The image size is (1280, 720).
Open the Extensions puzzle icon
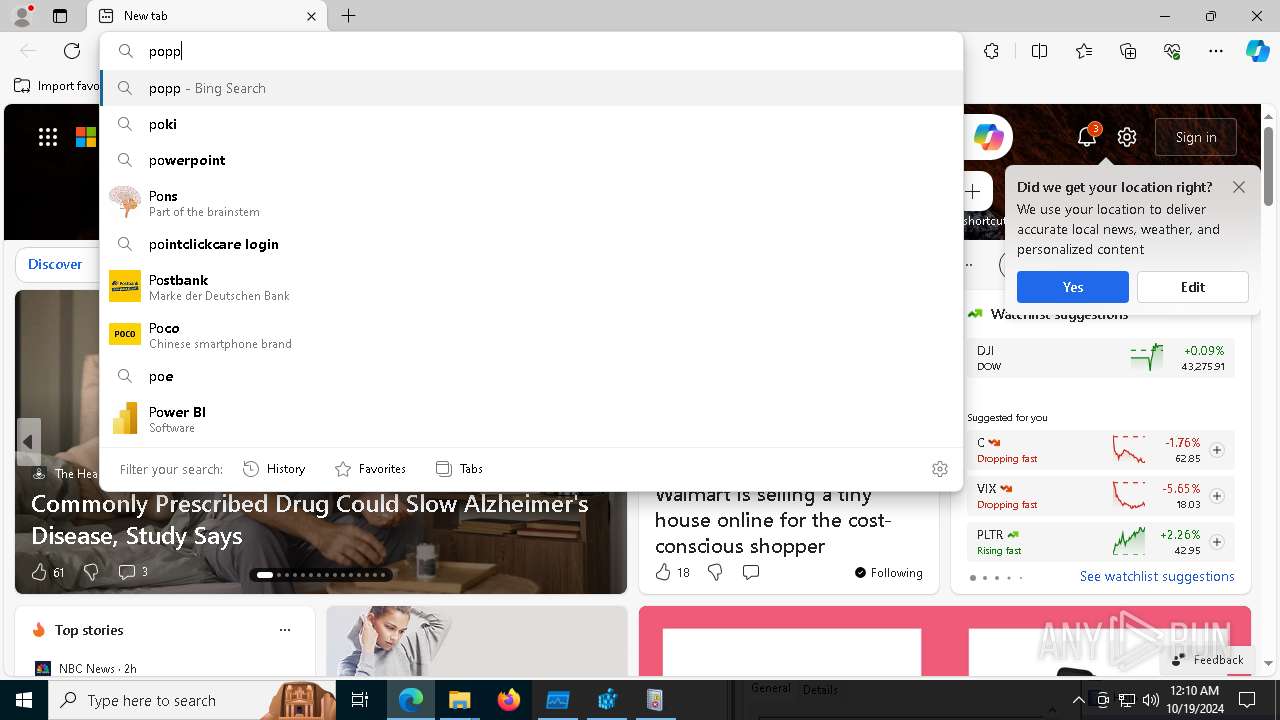(x=991, y=51)
